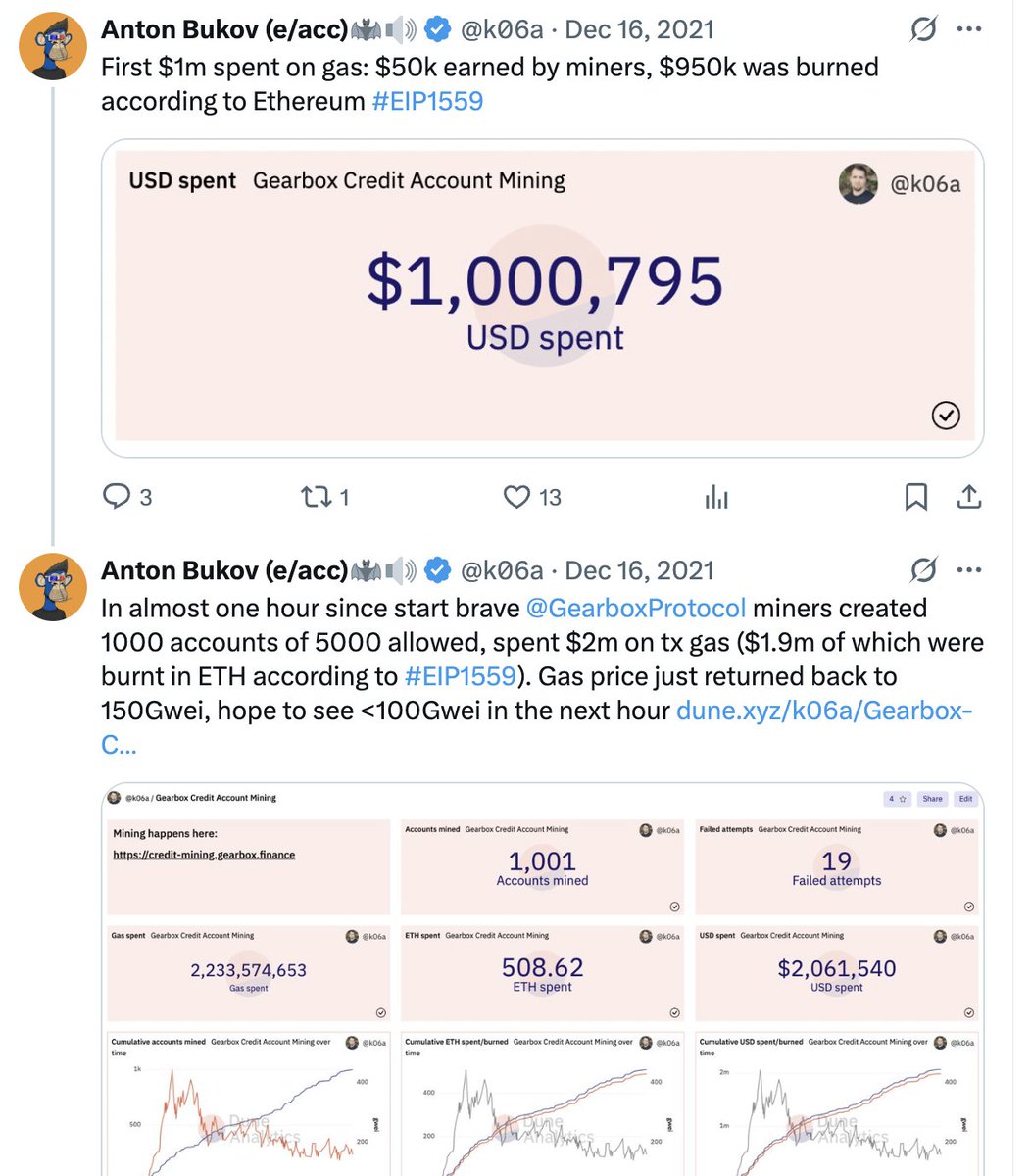
Task: Open more options menu on second tweet
Action: click(969, 570)
